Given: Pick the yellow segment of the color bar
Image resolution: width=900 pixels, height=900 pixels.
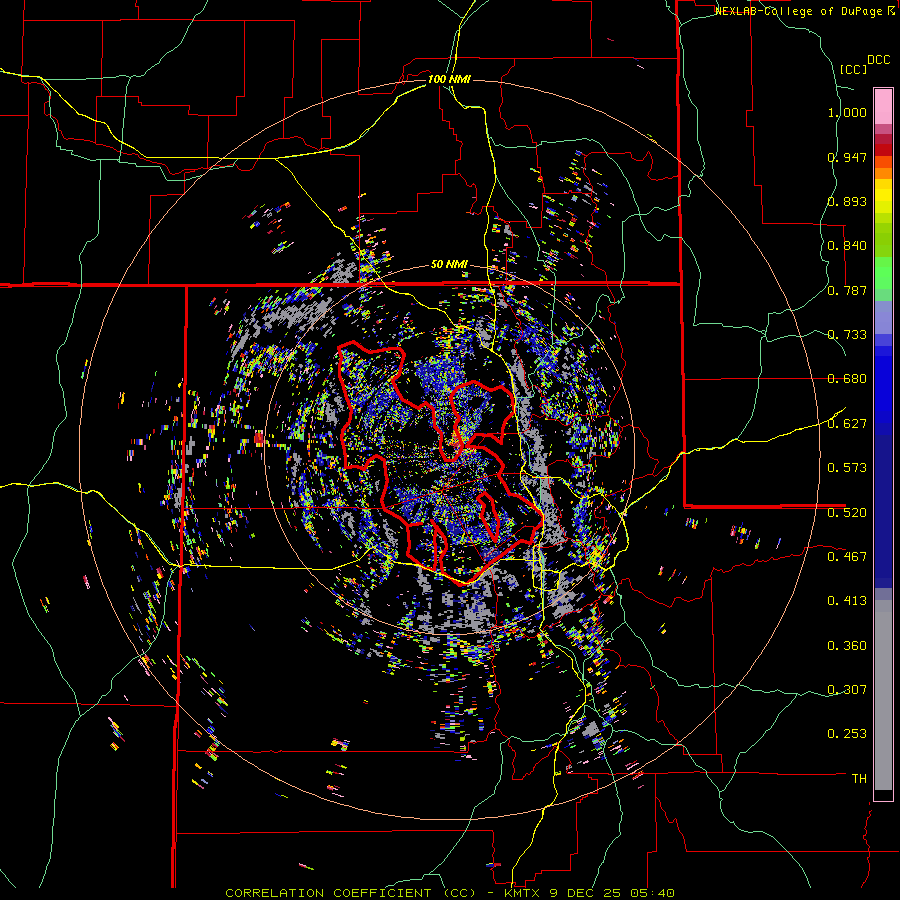Looking at the screenshot, I should click(883, 196).
